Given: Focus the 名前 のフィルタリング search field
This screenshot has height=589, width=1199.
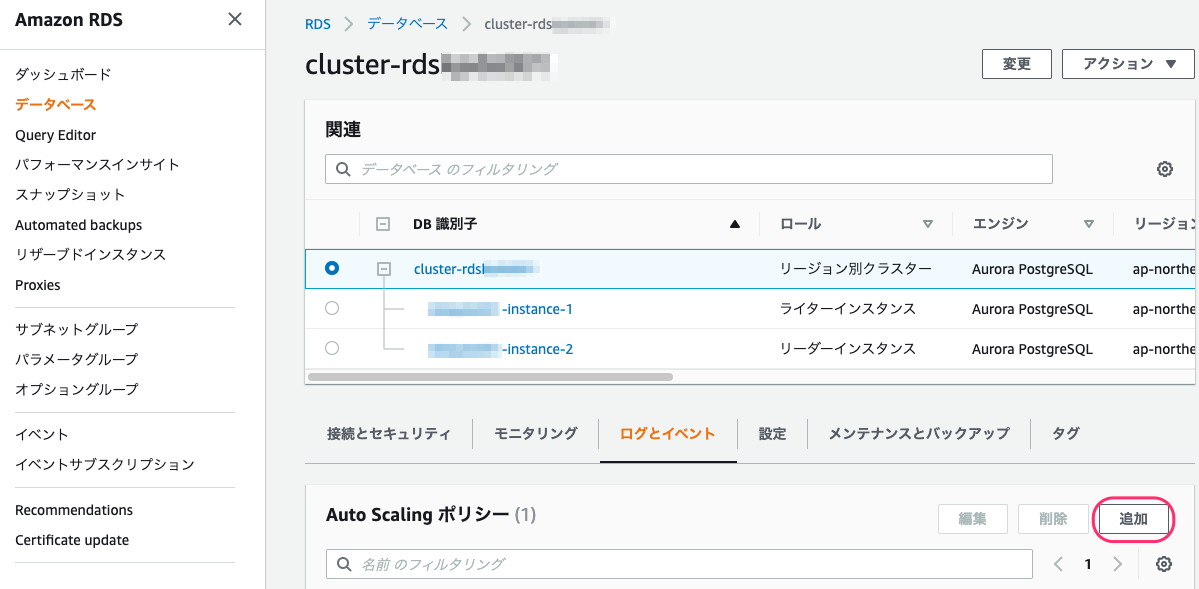Looking at the screenshot, I should 679,565.
